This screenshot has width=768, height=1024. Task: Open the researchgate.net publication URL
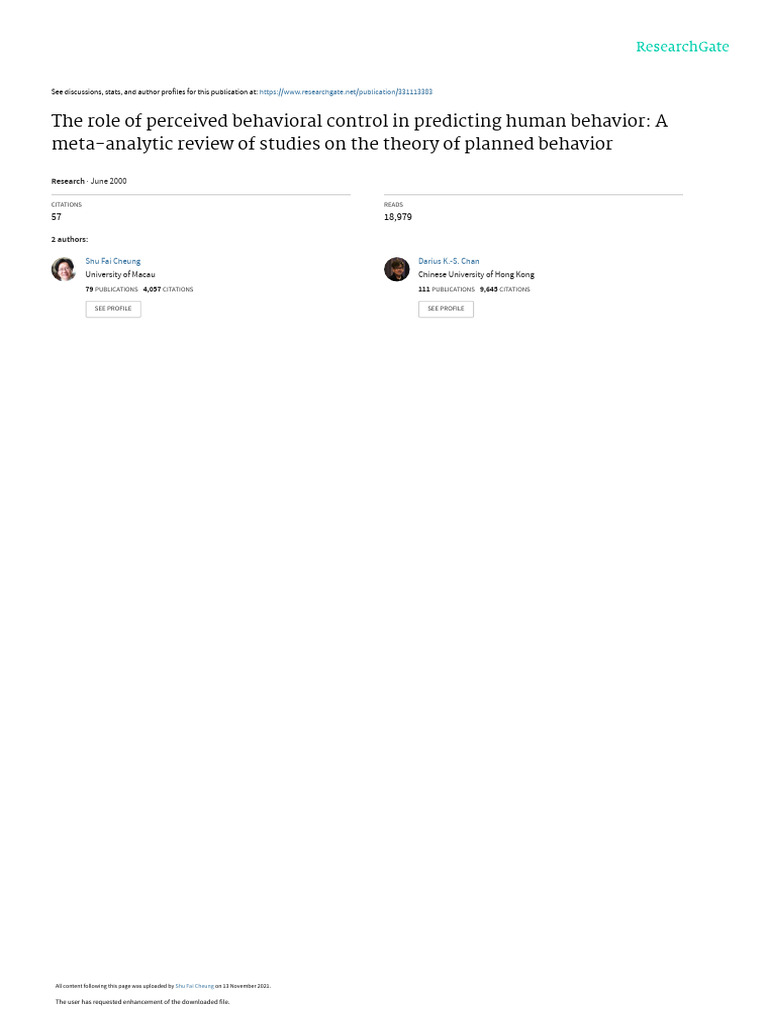[345, 92]
